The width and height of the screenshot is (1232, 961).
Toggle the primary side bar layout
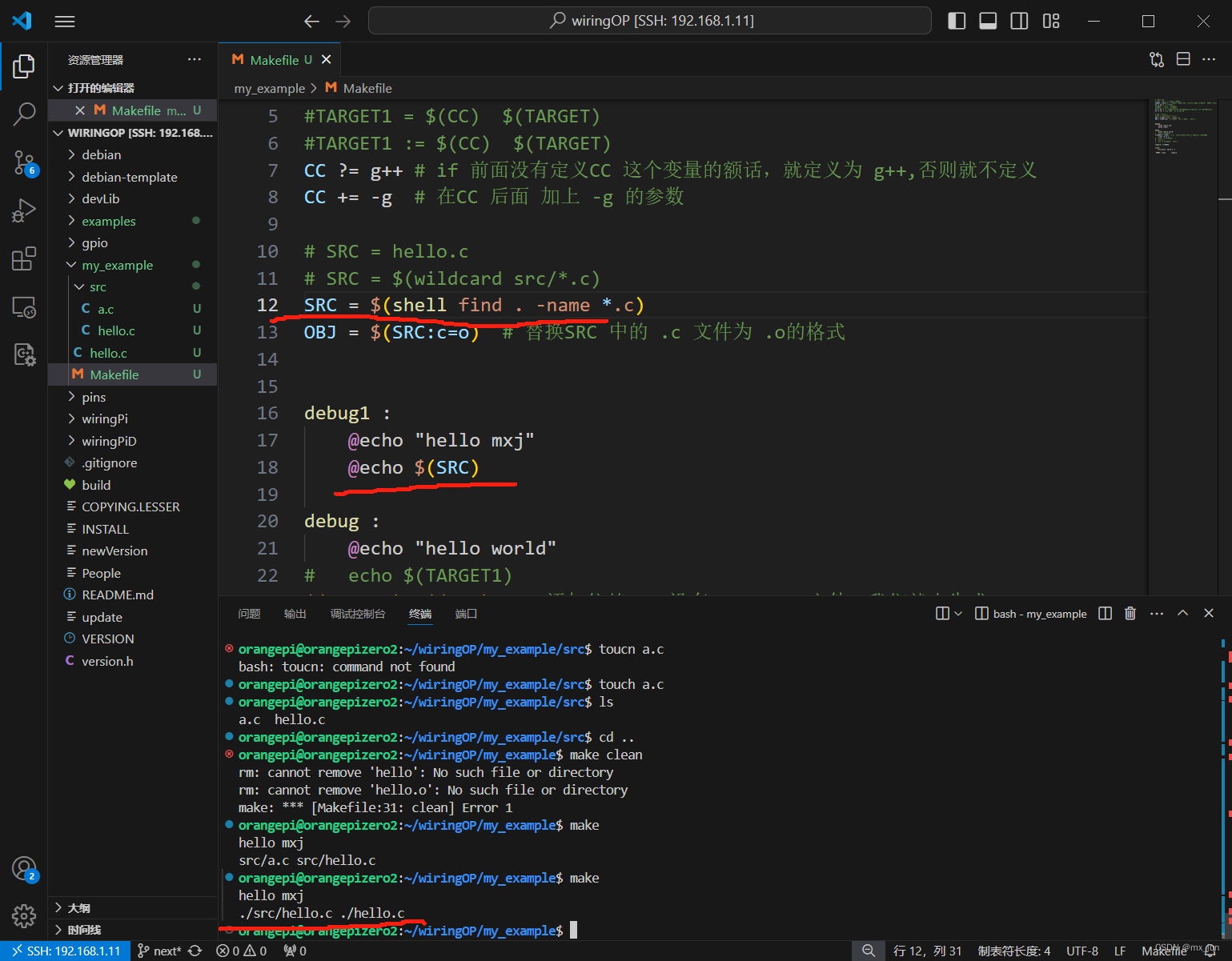[x=957, y=21]
